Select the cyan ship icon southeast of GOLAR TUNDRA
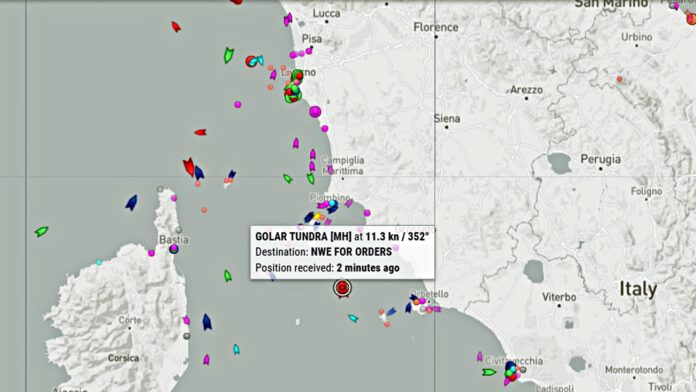 353,318
